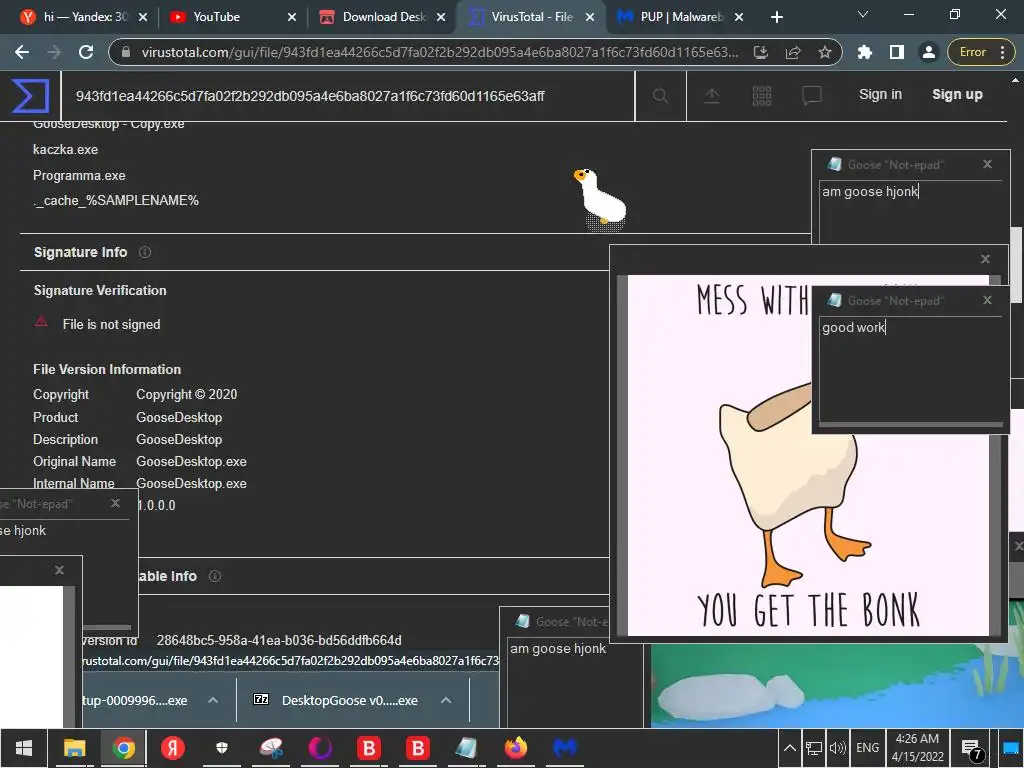Open a new browser tab

coord(776,17)
